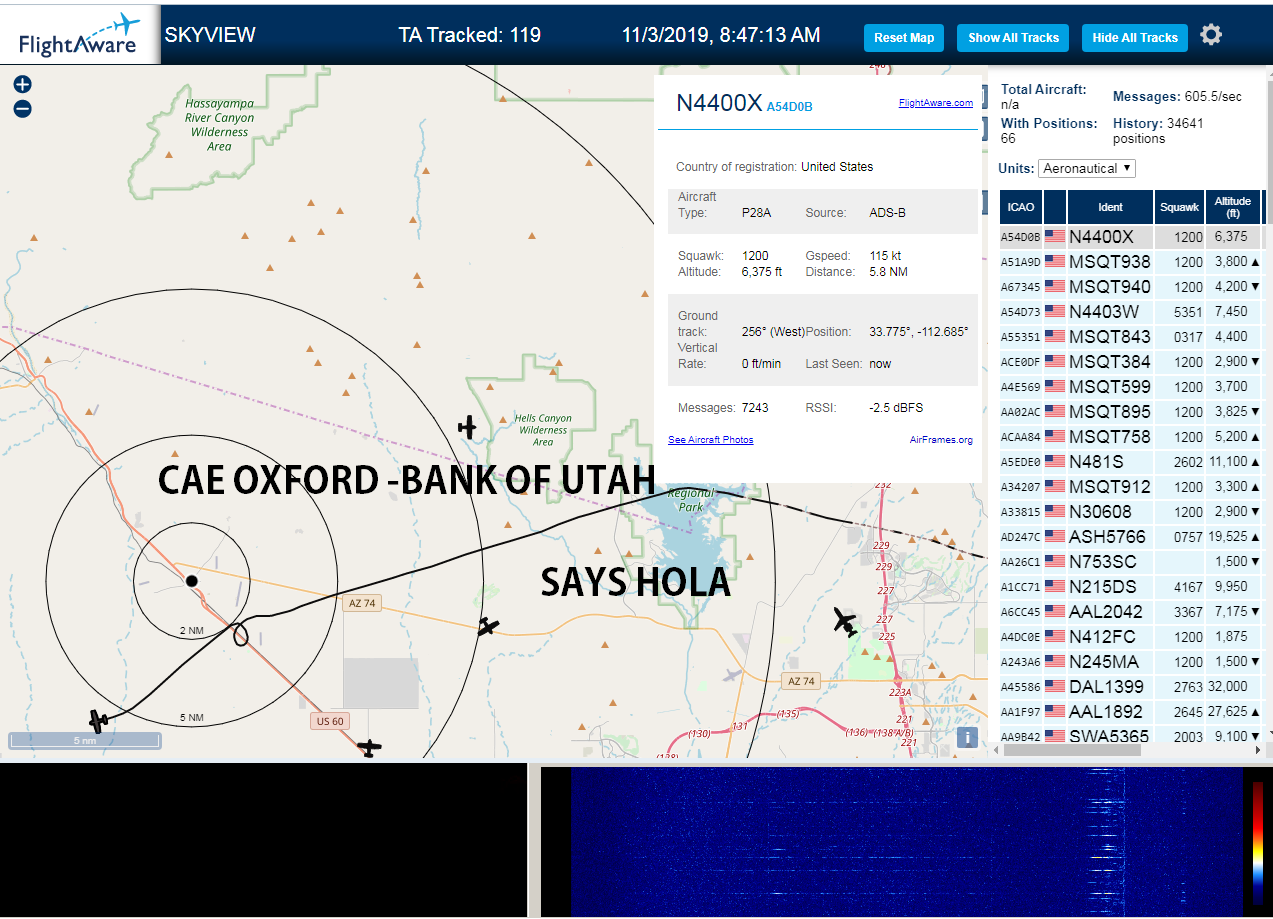1273x919 pixels.
Task: Select the MSQT384 aircraft row
Action: 1131,362
